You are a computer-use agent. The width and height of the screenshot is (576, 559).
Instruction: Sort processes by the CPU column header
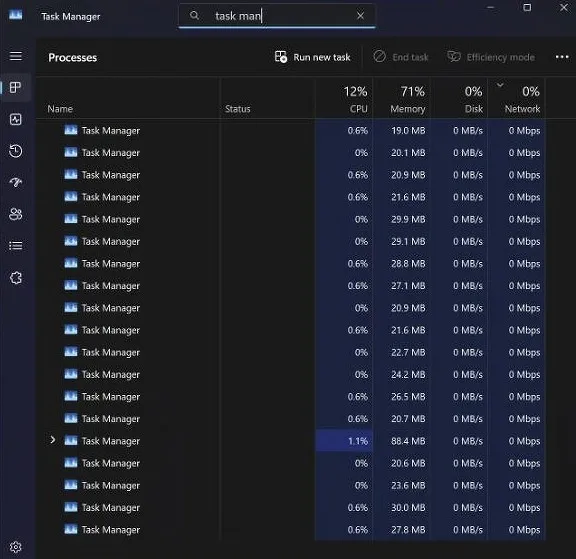point(344,98)
